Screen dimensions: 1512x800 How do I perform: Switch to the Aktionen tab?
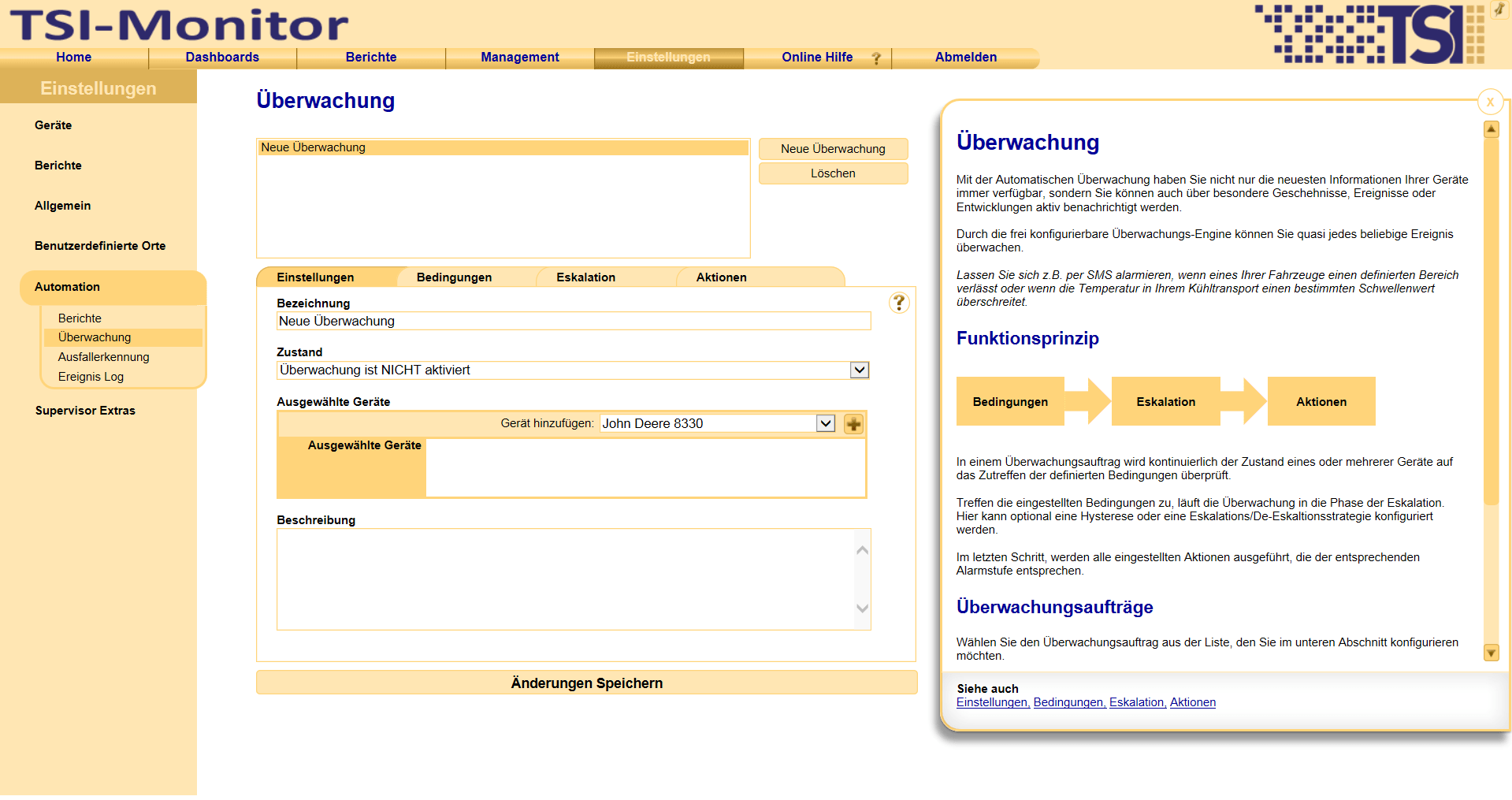722,277
